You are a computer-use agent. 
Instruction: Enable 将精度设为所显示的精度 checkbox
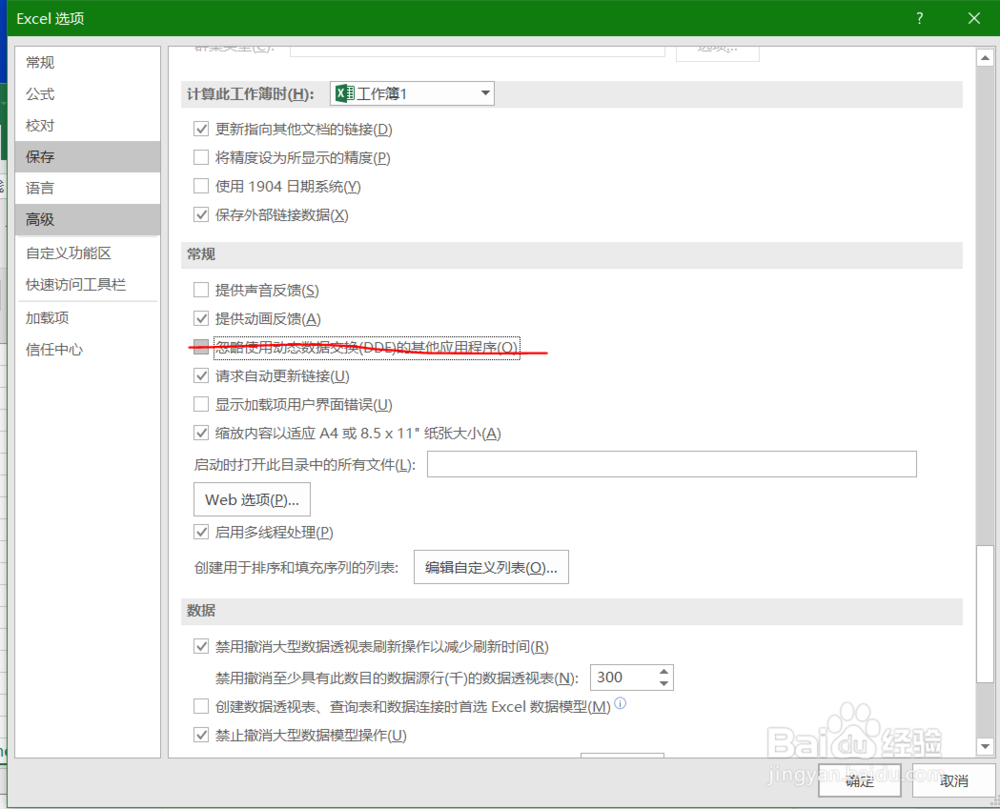[201, 157]
